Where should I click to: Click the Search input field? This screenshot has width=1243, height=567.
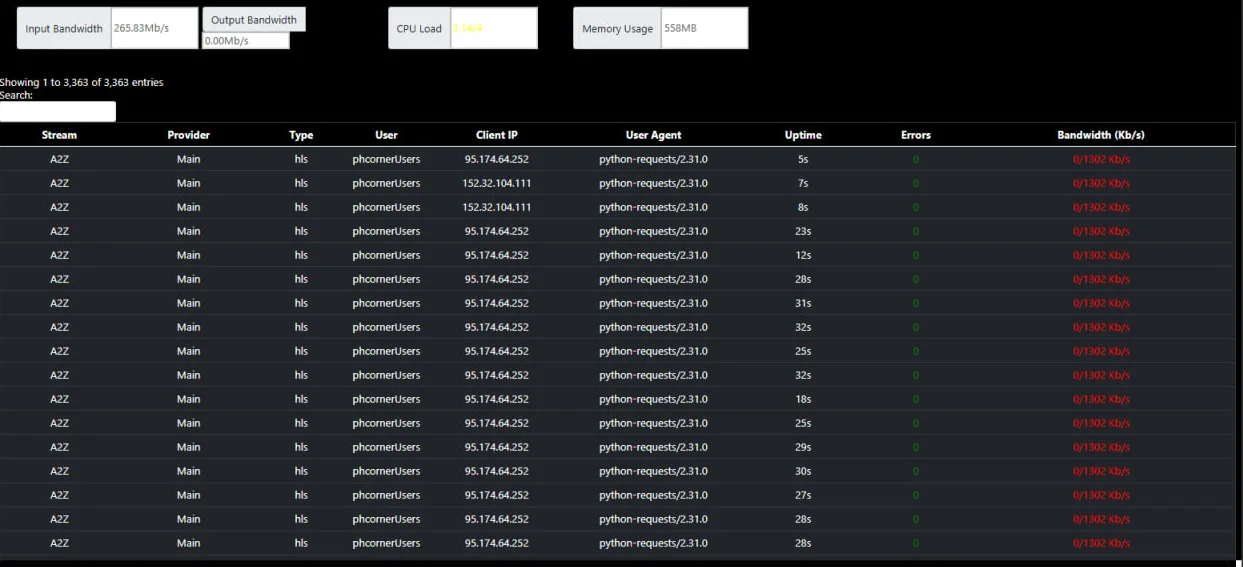coord(58,112)
